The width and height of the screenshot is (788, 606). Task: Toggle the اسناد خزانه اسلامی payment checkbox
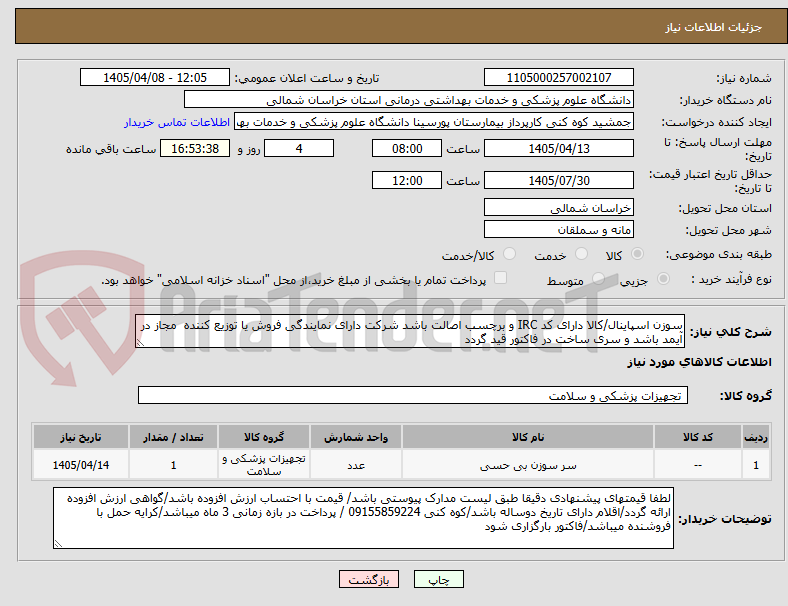[x=501, y=278]
